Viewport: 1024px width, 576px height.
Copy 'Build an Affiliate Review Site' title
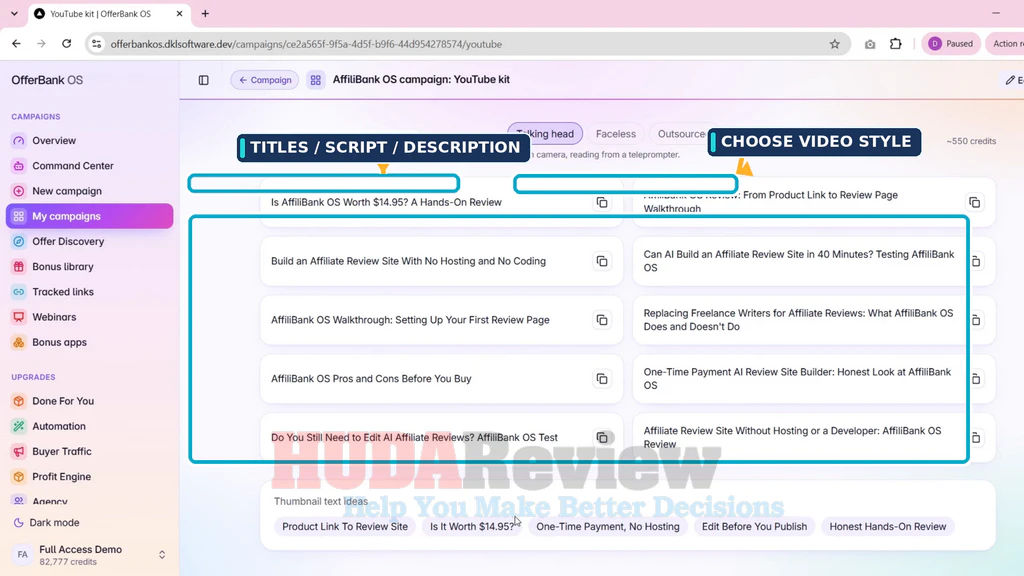tap(601, 261)
